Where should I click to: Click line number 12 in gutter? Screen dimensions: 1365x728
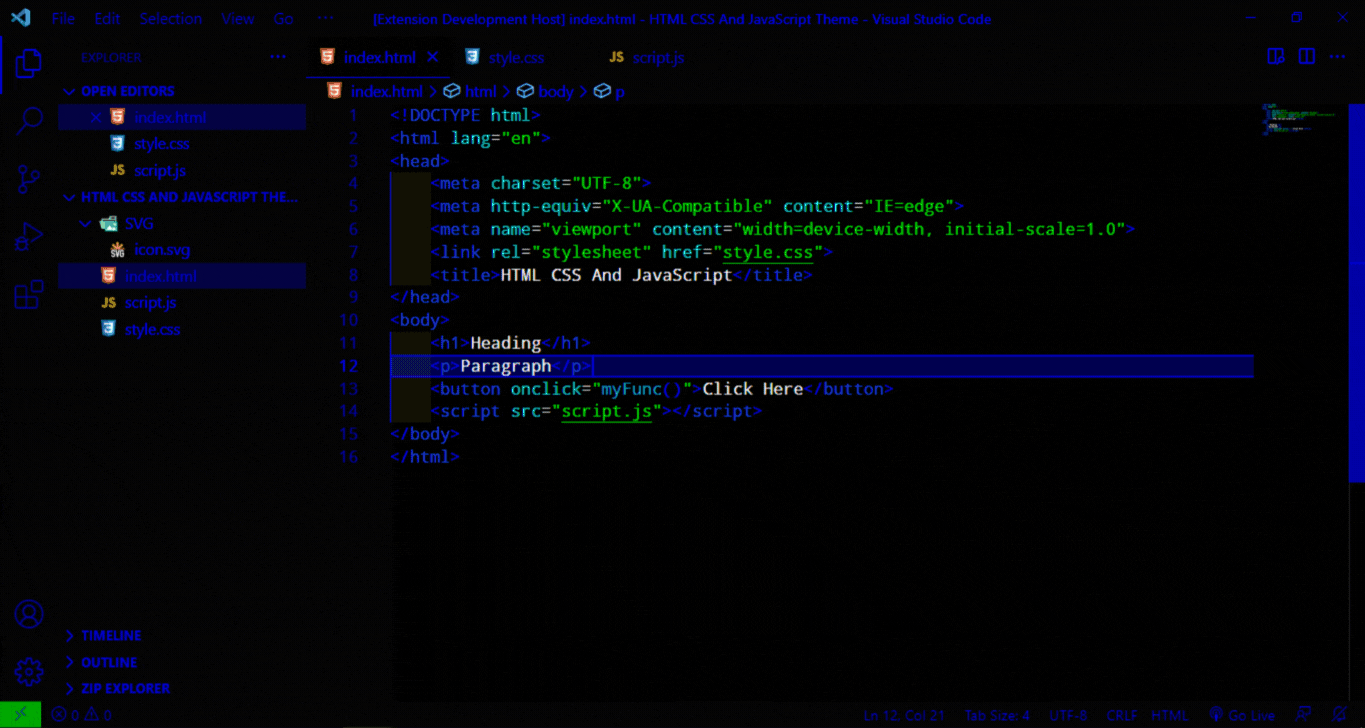pos(349,366)
